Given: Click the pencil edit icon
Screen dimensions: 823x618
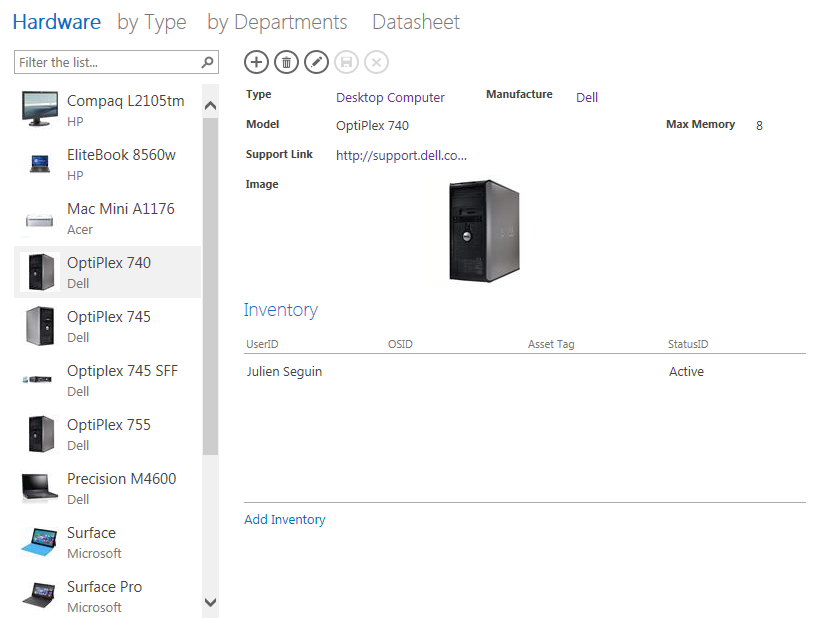Looking at the screenshot, I should pyautogui.click(x=316, y=62).
